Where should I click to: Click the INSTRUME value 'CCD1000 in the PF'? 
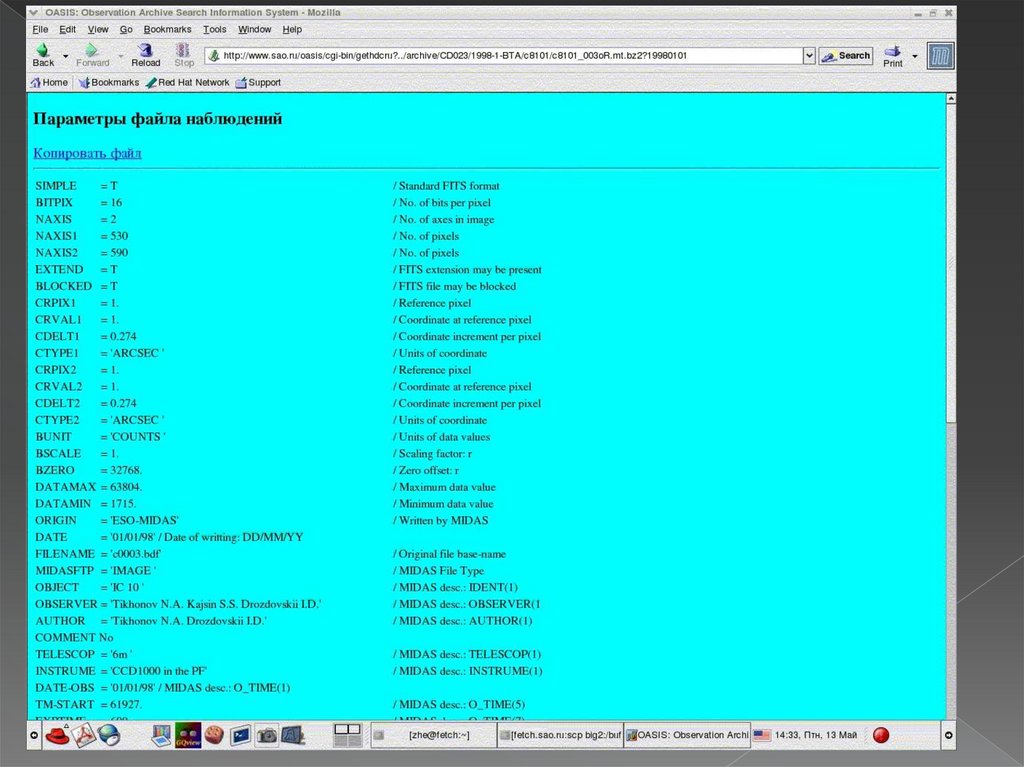(159, 671)
